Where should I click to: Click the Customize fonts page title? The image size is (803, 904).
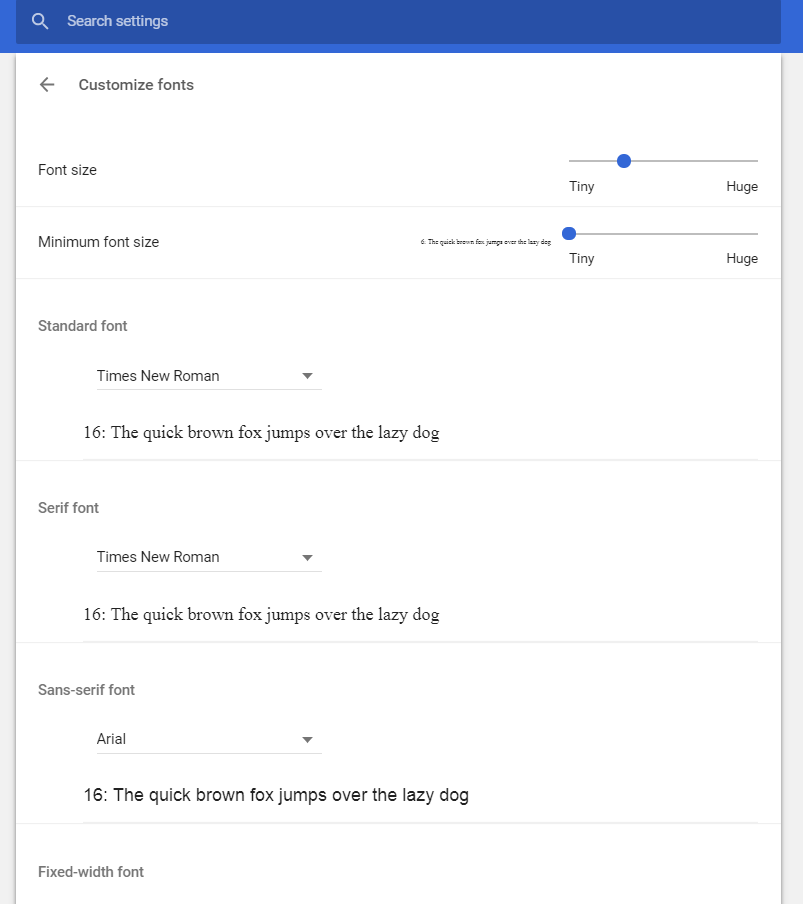click(x=136, y=85)
